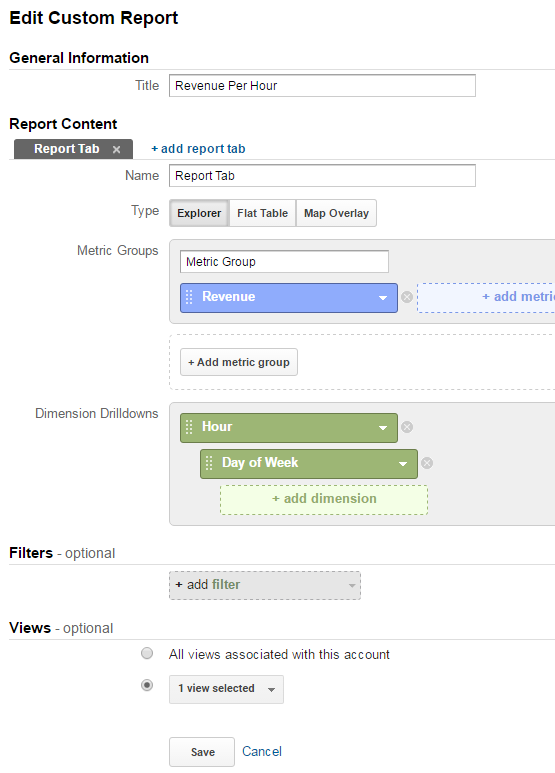Close the Report Tab using its x
Screen dimensions: 555x773
[116, 149]
